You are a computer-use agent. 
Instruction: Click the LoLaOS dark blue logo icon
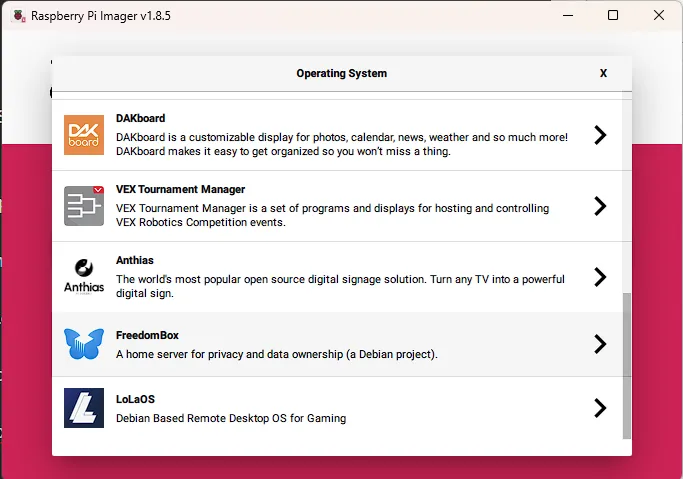click(x=84, y=408)
